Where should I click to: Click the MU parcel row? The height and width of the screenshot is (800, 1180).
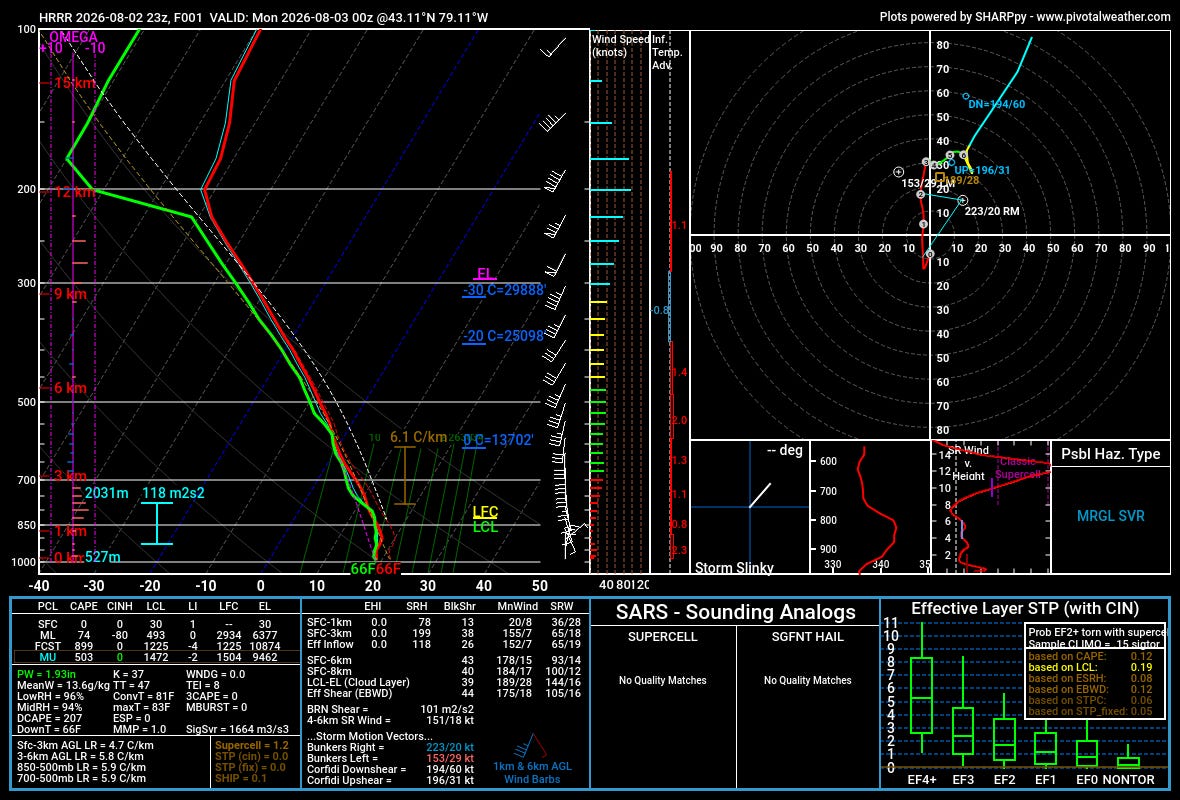point(155,657)
